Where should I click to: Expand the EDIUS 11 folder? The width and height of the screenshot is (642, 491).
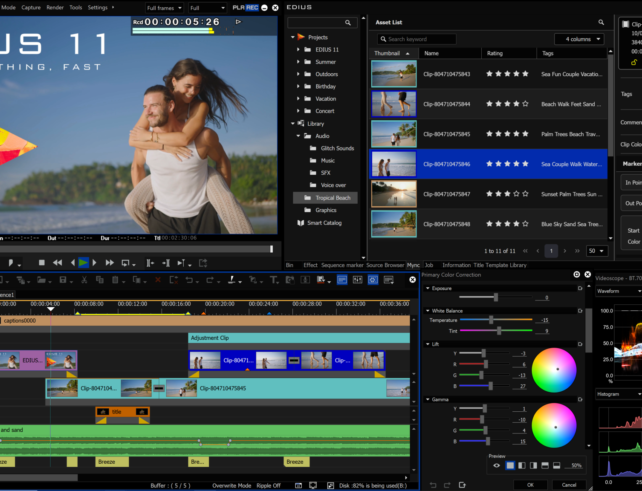(298, 50)
